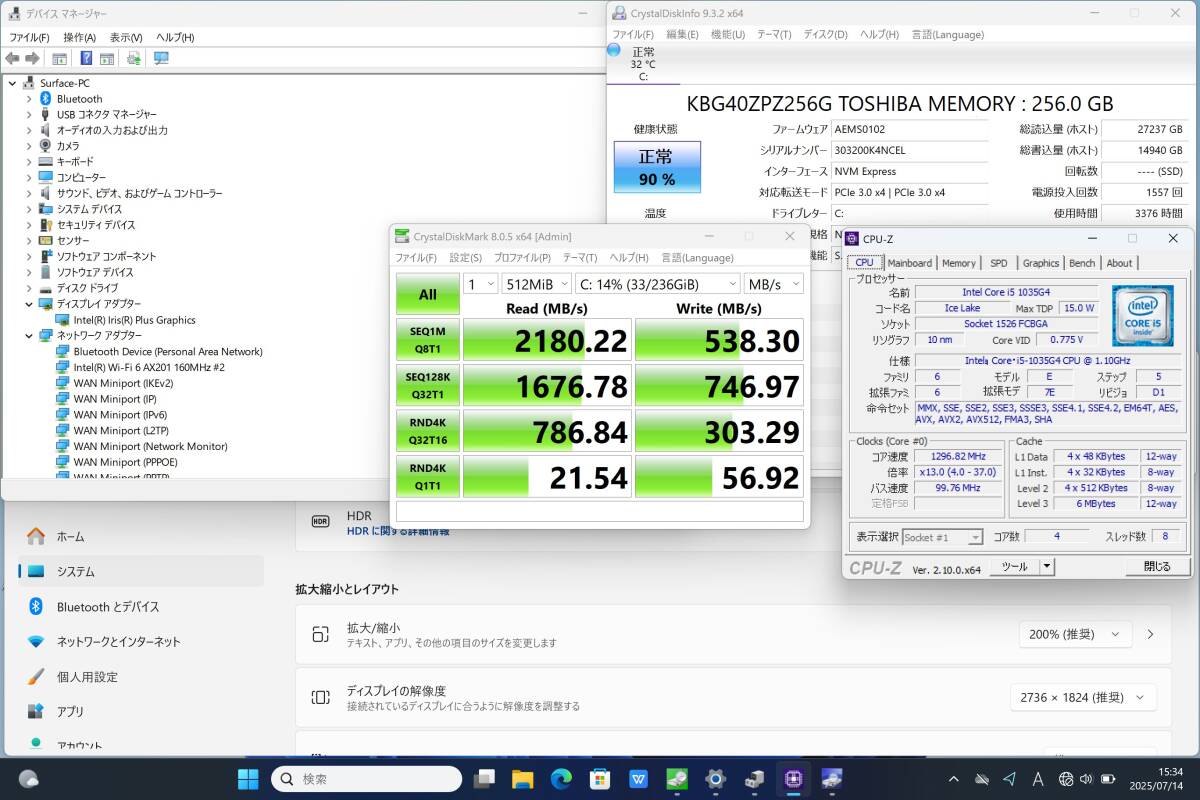Viewport: 1200px width, 800px height.
Task: Open 表示(V) menu in Device Manager
Action: pos(126,37)
